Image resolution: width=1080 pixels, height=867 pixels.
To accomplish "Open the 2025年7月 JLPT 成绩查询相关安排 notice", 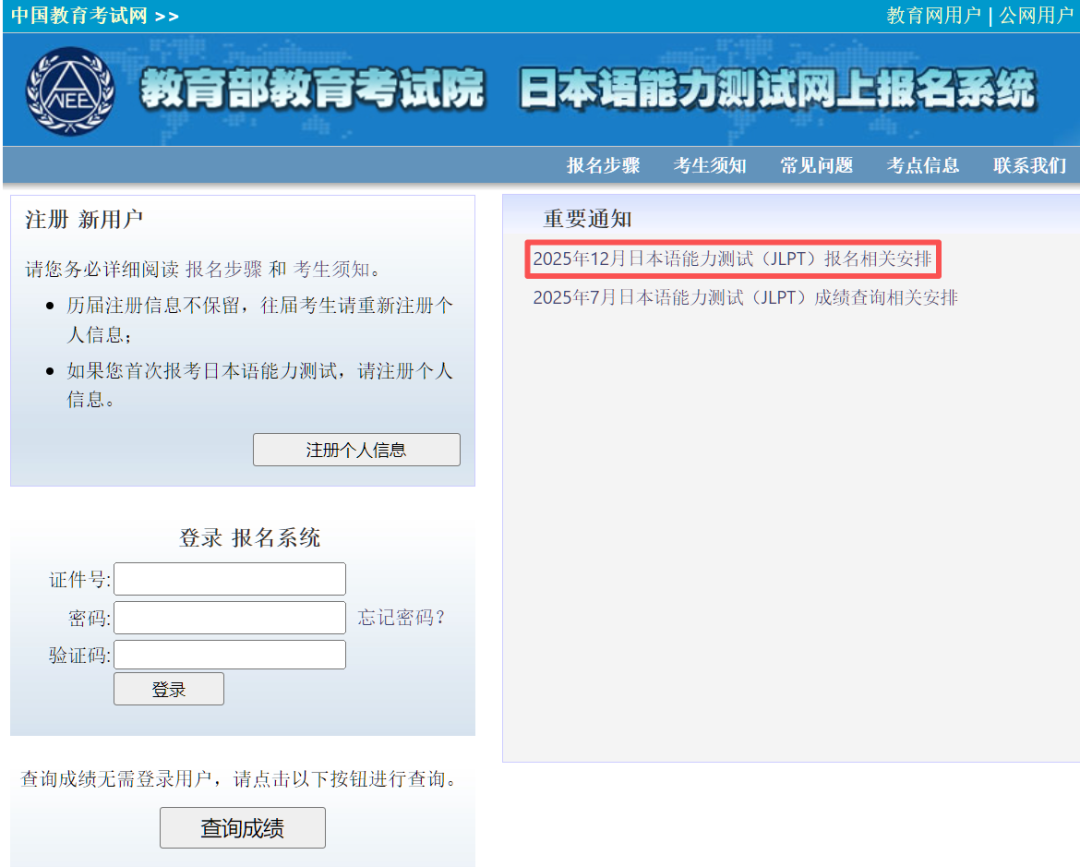I will pos(745,297).
